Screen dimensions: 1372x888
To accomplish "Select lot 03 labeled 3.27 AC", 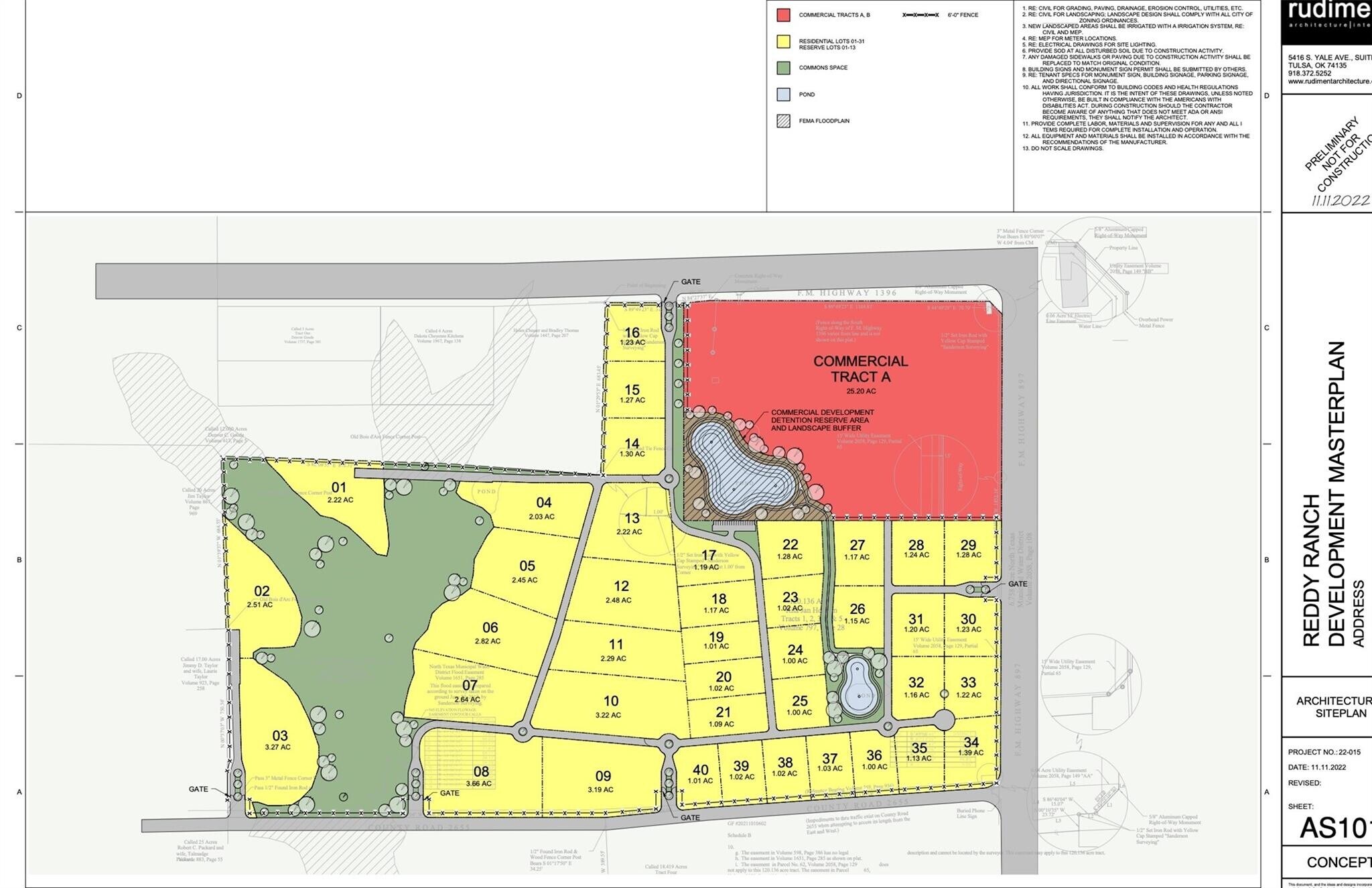I will point(279,740).
